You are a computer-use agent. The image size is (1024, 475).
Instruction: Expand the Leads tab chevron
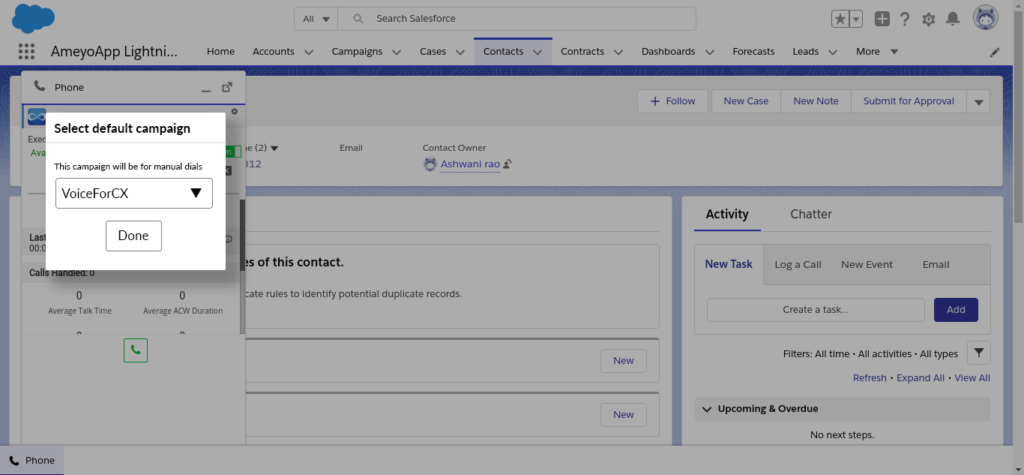click(833, 52)
